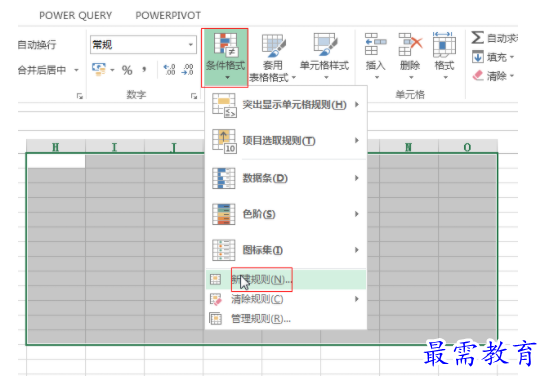Click the 清除规则 clear rules icon
Image resolution: width=545 pixels, height=385 pixels.
click(x=215, y=299)
